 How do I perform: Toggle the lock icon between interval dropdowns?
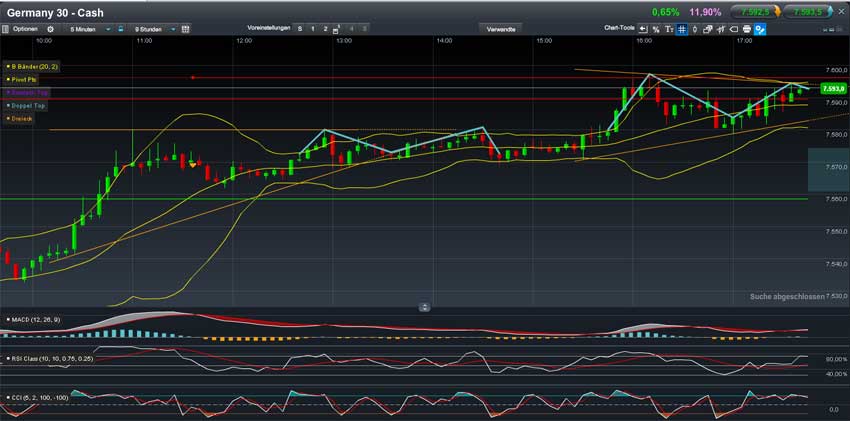coord(120,29)
